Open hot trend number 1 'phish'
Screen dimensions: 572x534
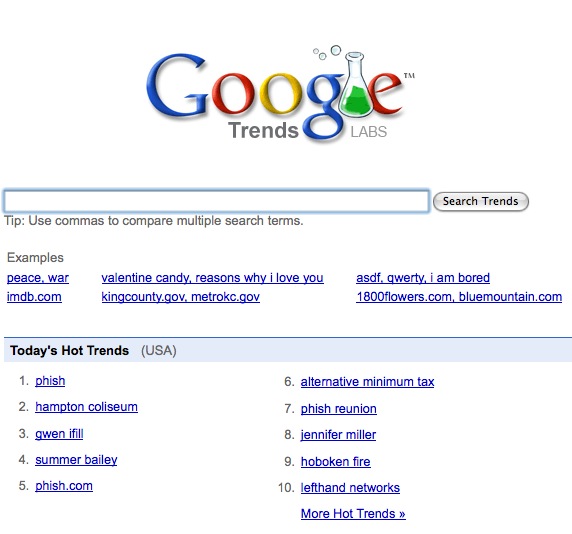tap(50, 381)
